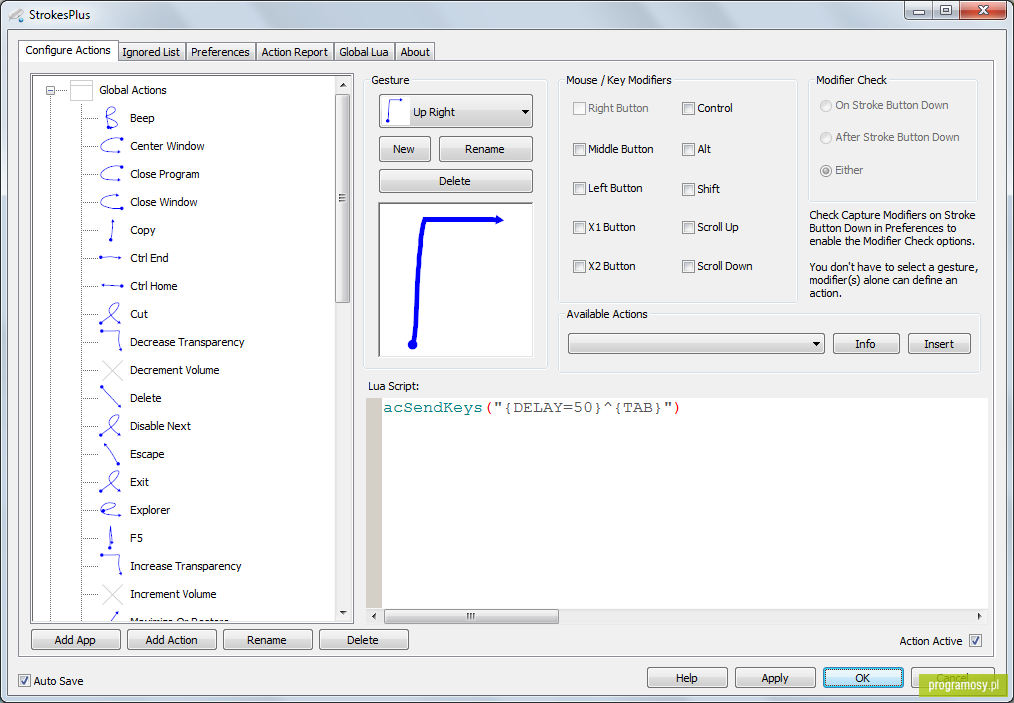This screenshot has height=703, width=1014.
Task: Select the Either radio button
Action: click(826, 171)
